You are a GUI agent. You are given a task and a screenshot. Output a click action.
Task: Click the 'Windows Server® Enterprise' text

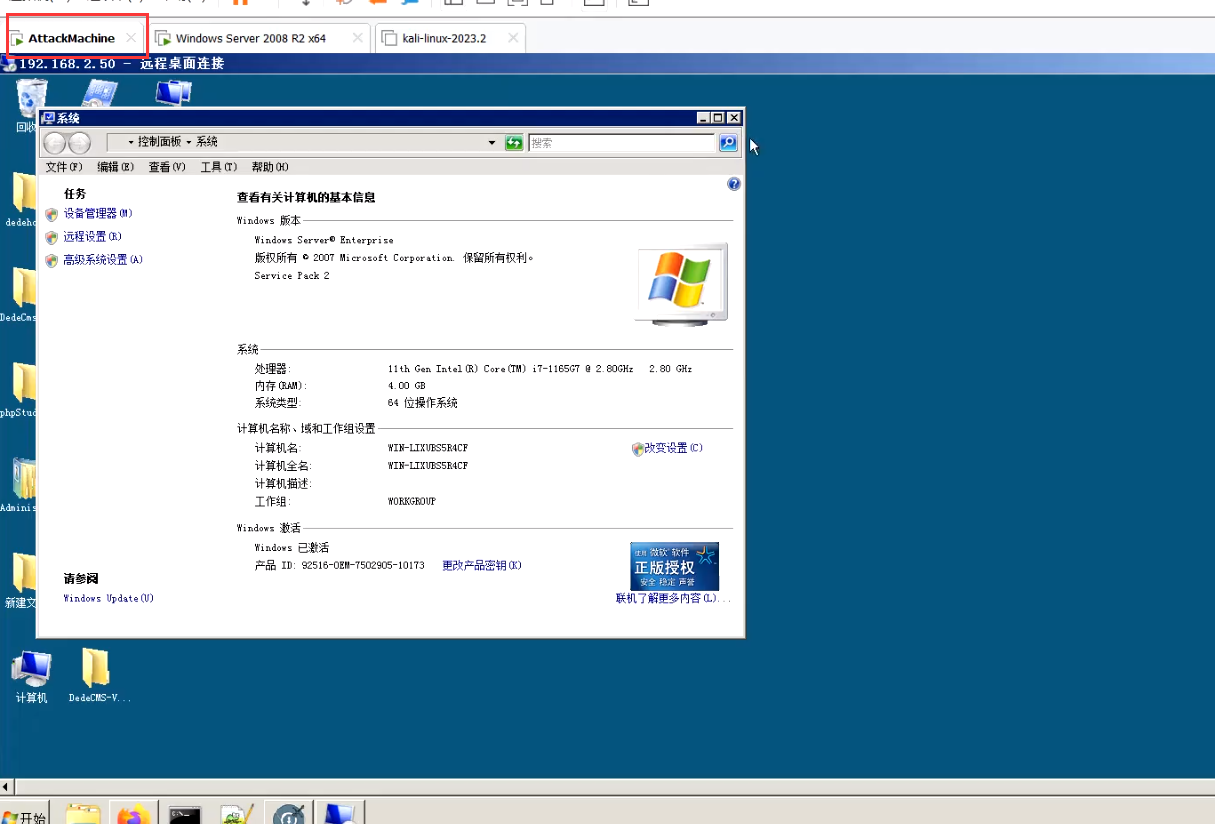[324, 240]
